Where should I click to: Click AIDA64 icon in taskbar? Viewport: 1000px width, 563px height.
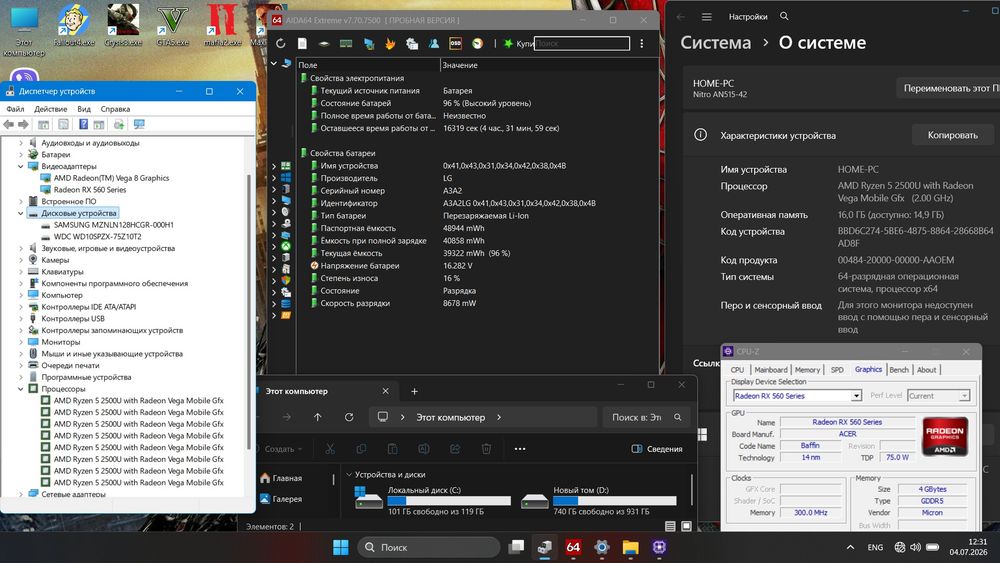point(573,547)
